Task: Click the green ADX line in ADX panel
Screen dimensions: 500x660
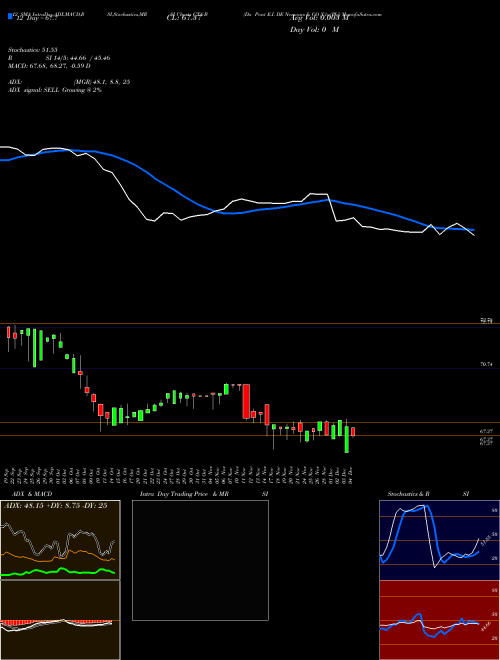Action: (58, 572)
